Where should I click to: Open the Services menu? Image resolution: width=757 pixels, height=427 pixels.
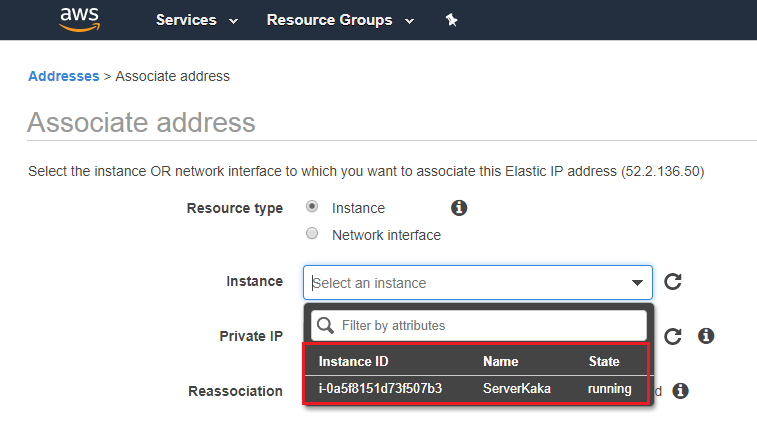pyautogui.click(x=197, y=20)
